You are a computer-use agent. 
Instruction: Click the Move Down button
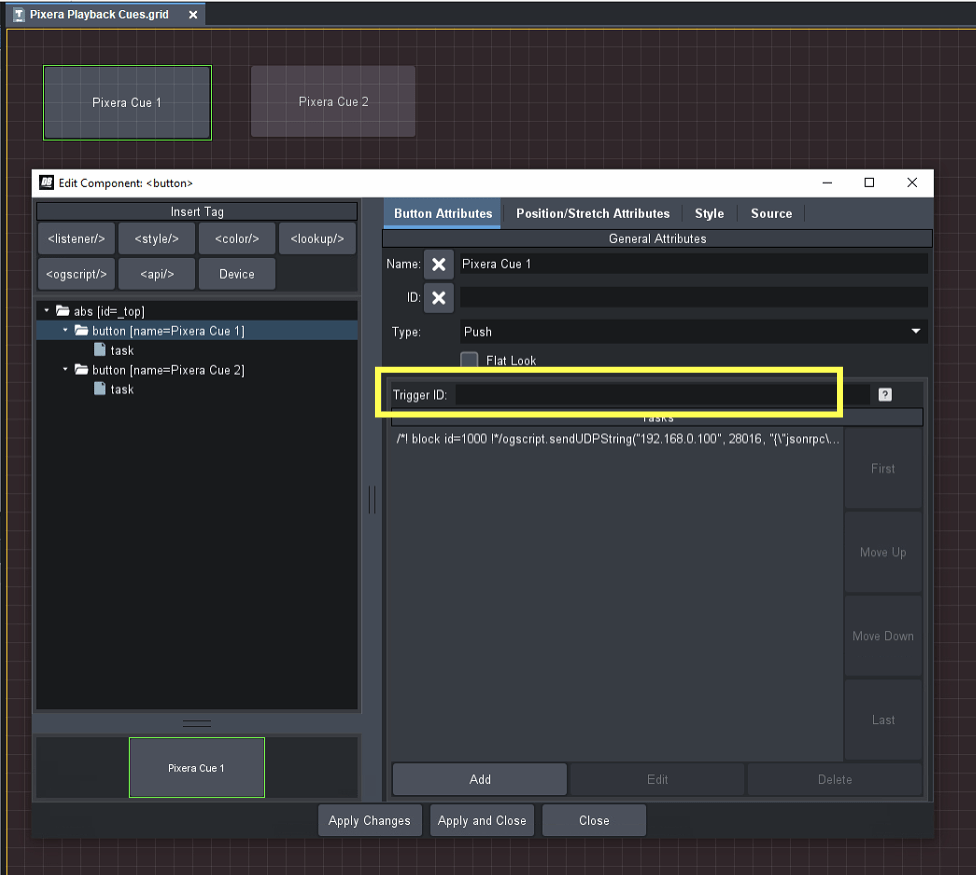[x=883, y=636]
